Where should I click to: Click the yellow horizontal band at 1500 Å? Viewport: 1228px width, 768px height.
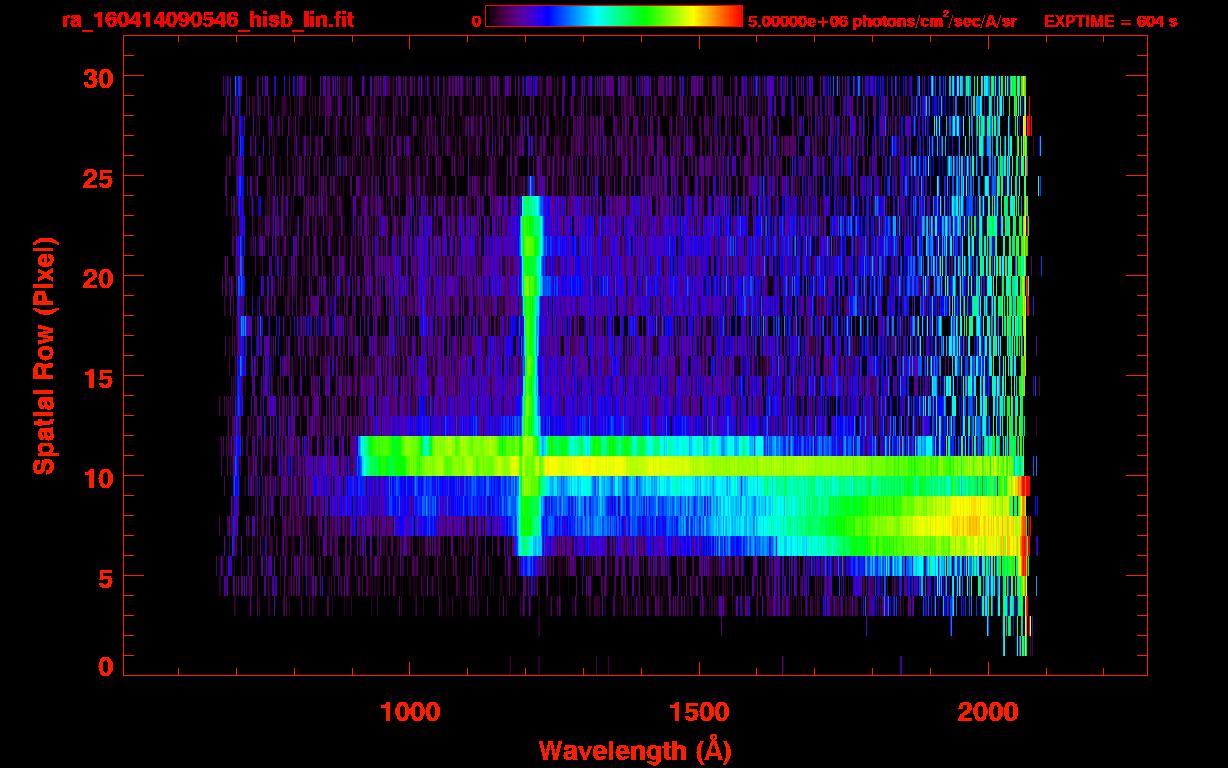[698, 466]
